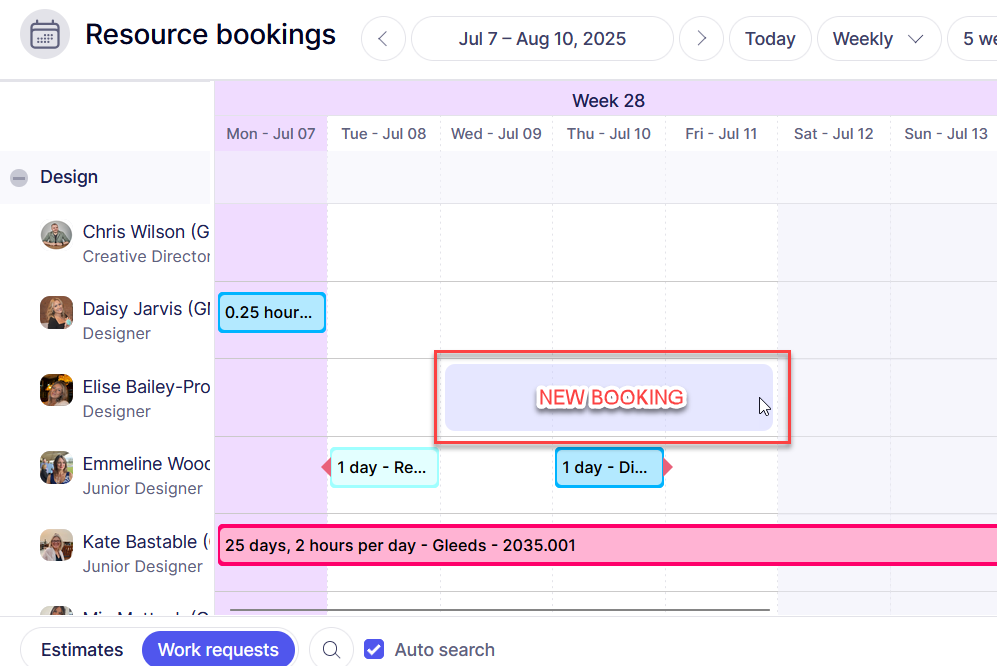
Task: Go to previous date range arrow
Action: [383, 39]
